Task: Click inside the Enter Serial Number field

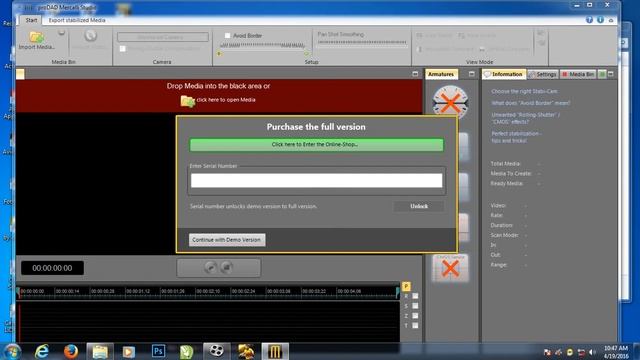Action: point(316,180)
